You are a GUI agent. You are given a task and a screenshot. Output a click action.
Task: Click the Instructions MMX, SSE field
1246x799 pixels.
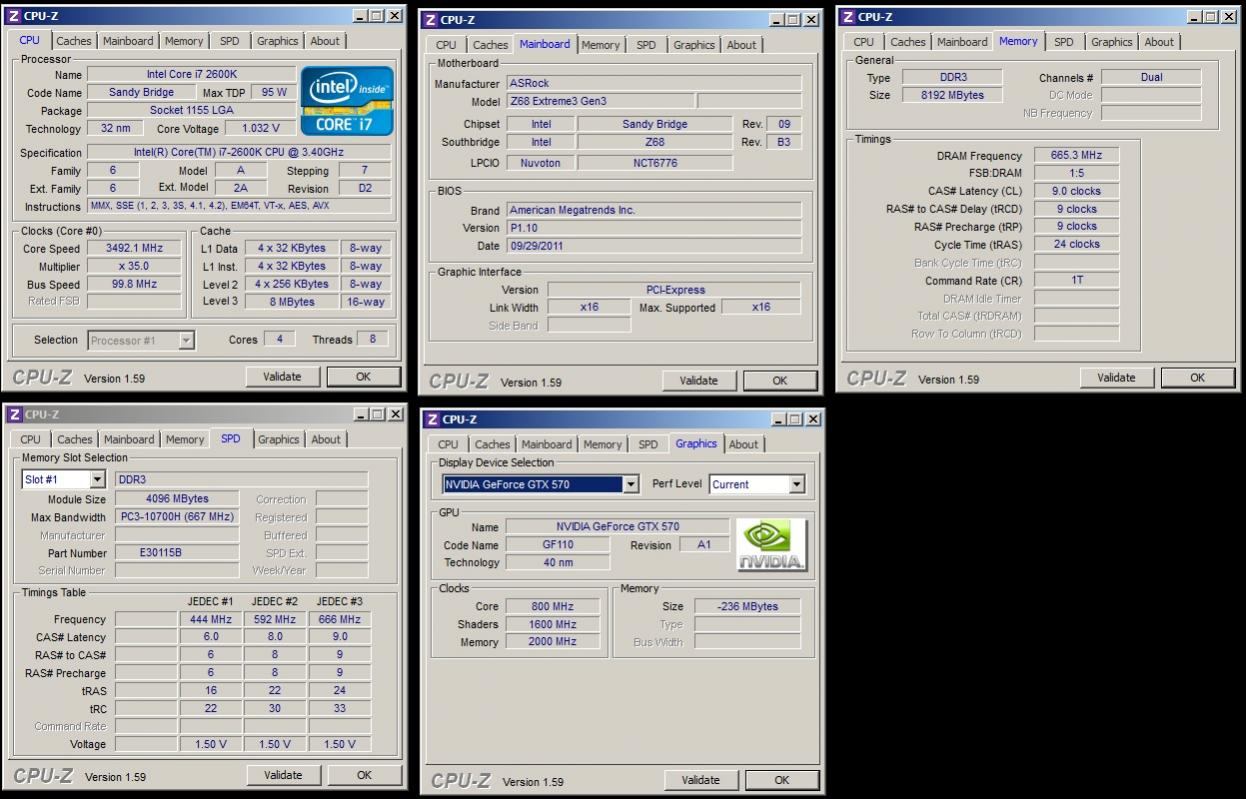pos(239,207)
